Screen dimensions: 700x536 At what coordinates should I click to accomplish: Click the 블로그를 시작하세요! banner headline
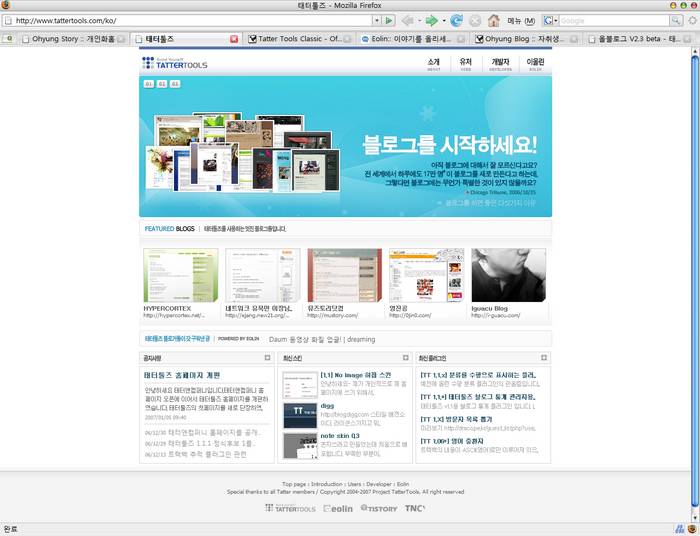point(449,145)
